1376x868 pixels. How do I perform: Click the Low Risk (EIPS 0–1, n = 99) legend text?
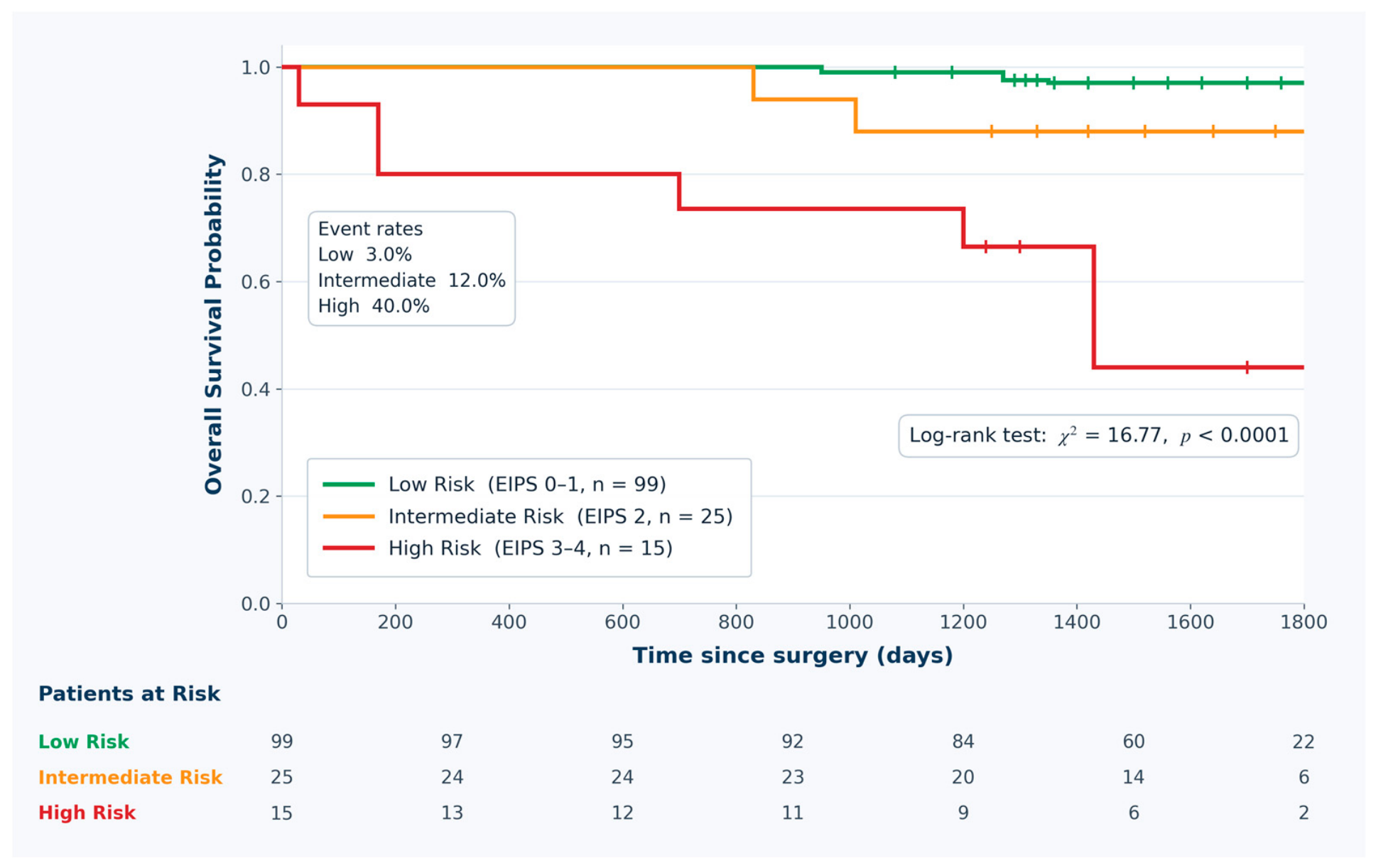[x=527, y=484]
